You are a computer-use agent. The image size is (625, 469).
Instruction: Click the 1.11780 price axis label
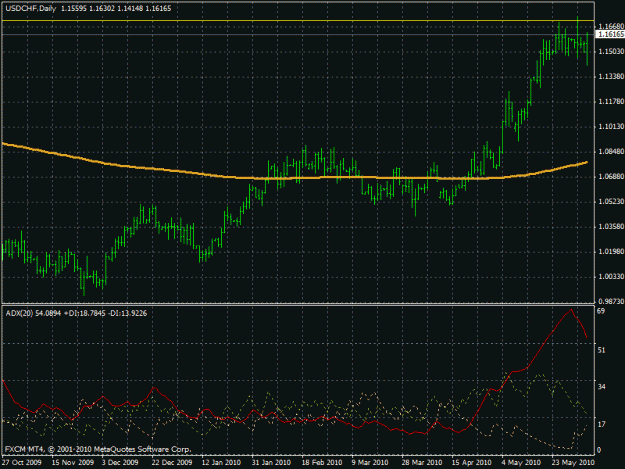pyautogui.click(x=611, y=102)
